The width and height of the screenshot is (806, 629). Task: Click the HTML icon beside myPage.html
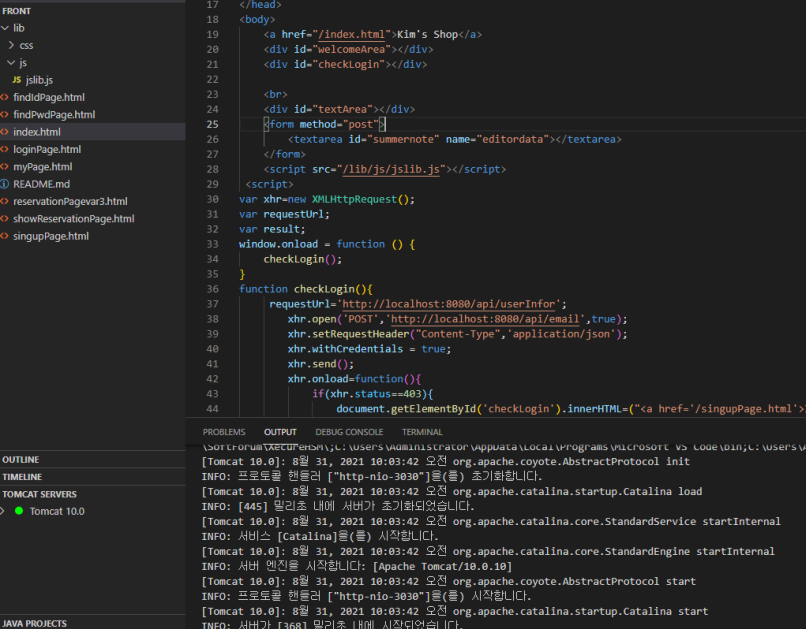(5, 167)
